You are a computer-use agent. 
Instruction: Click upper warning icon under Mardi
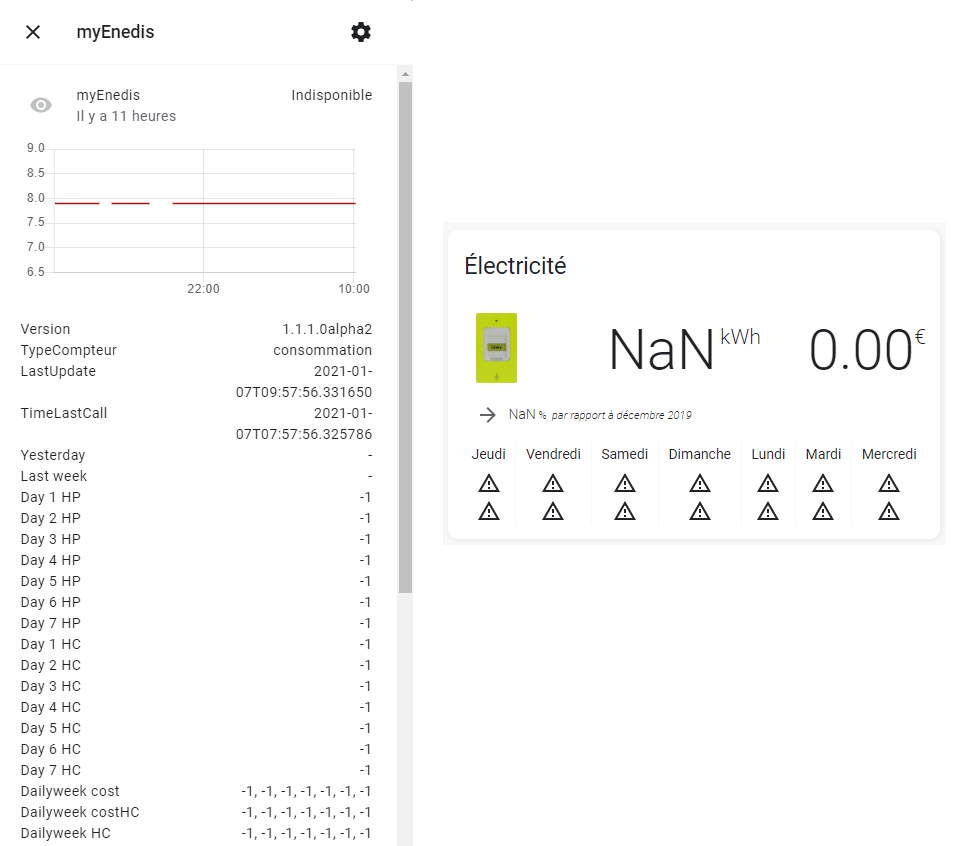coord(823,483)
